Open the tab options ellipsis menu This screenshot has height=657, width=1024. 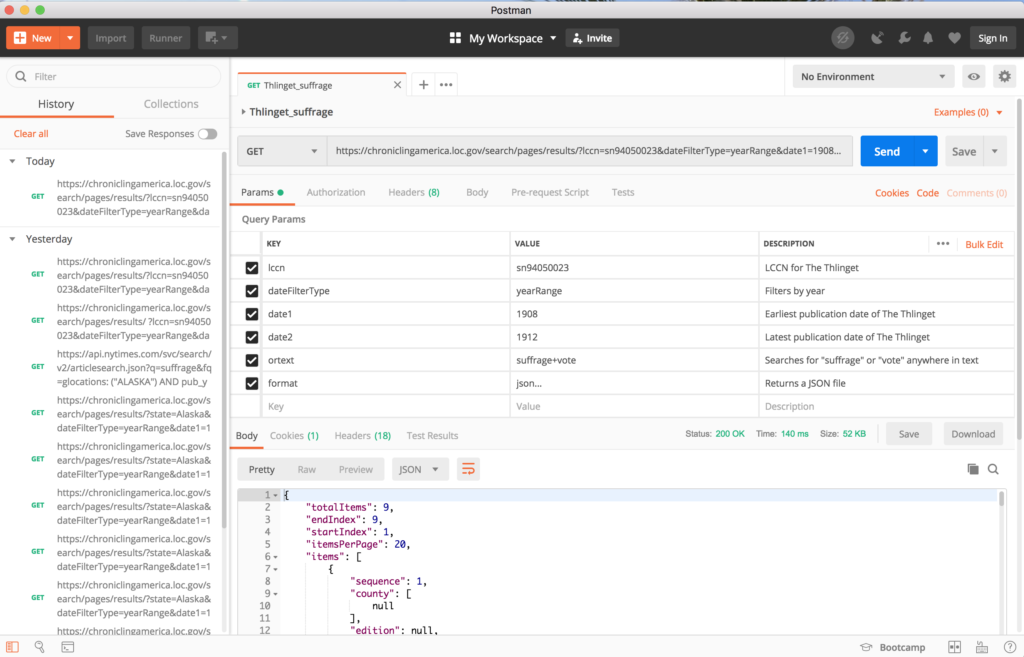click(x=446, y=84)
